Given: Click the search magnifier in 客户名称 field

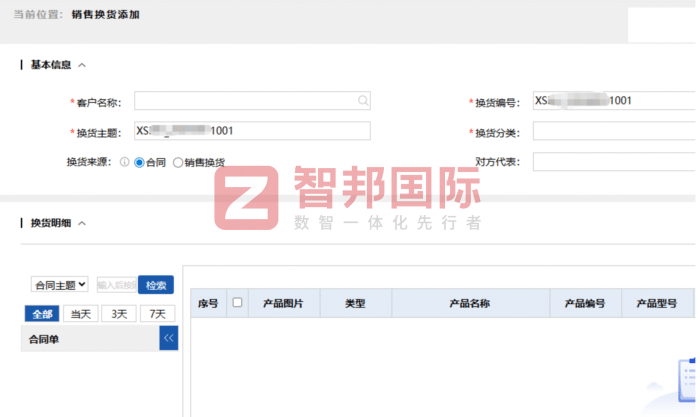Looking at the screenshot, I should point(362,101).
